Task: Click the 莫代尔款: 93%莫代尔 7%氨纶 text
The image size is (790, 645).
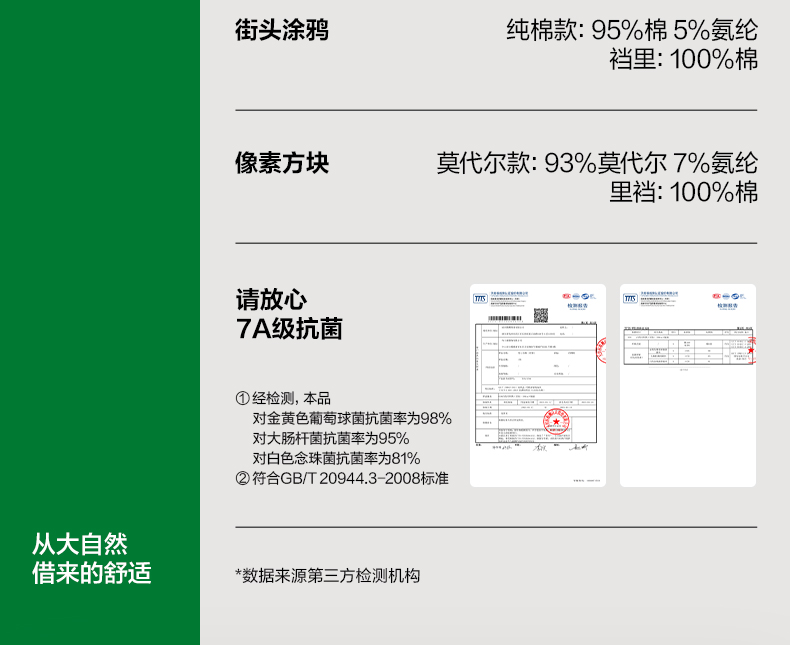Action: [597, 162]
